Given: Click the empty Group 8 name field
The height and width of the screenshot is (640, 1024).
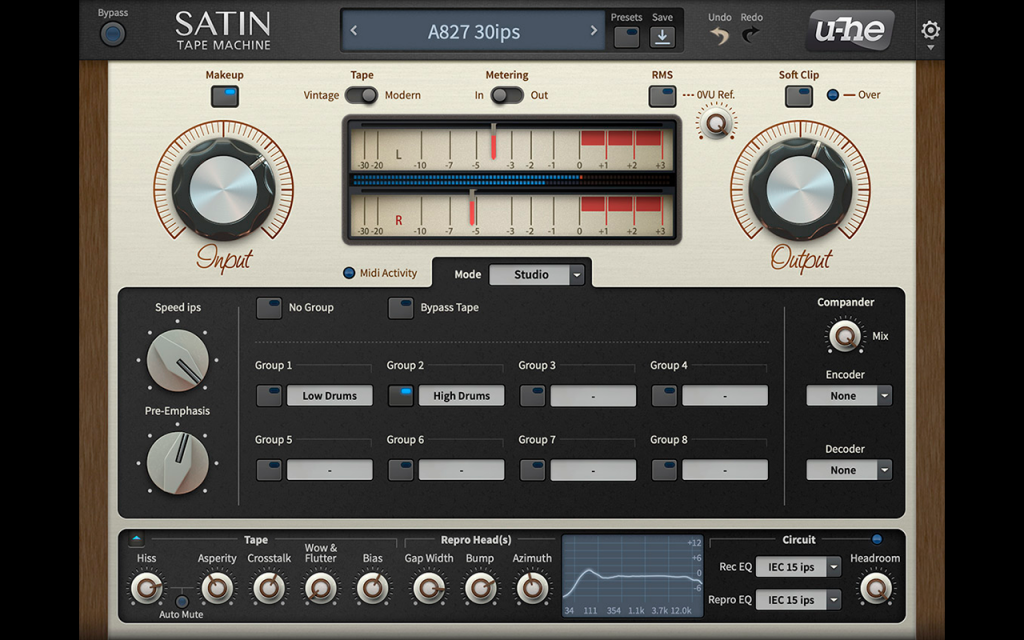Looking at the screenshot, I should [x=725, y=470].
